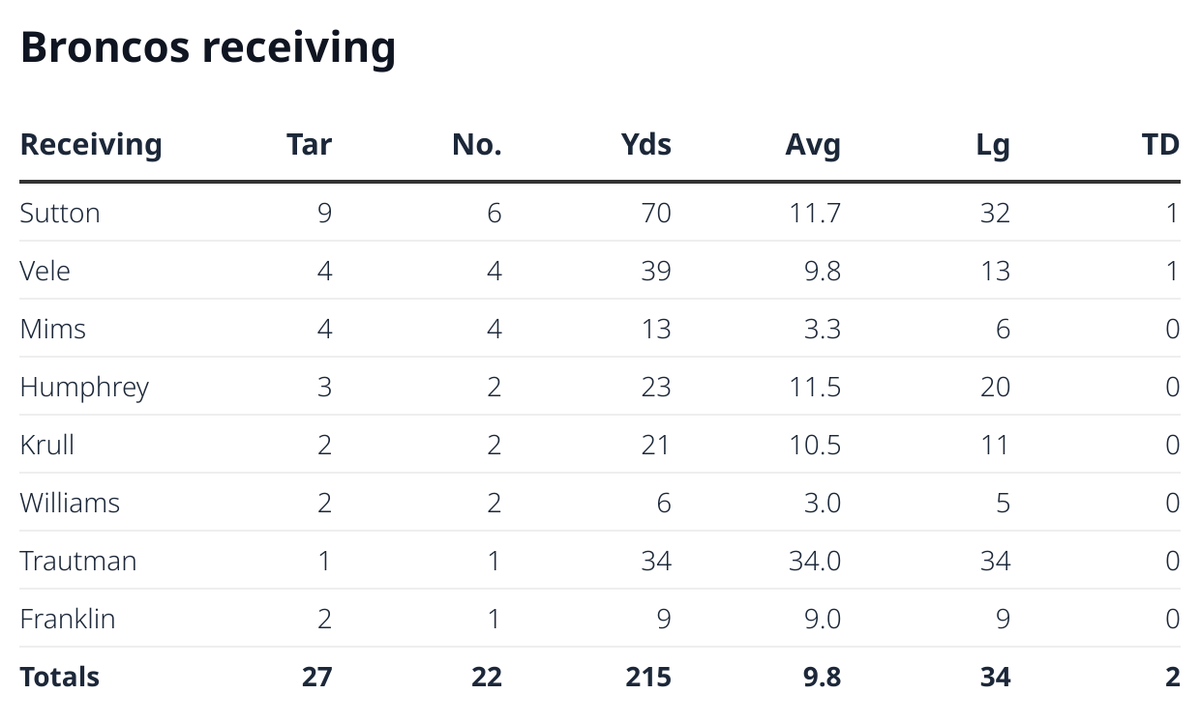The width and height of the screenshot is (1200, 723).
Task: Select Sutton's 11.7 average cell
Action: [x=815, y=213]
